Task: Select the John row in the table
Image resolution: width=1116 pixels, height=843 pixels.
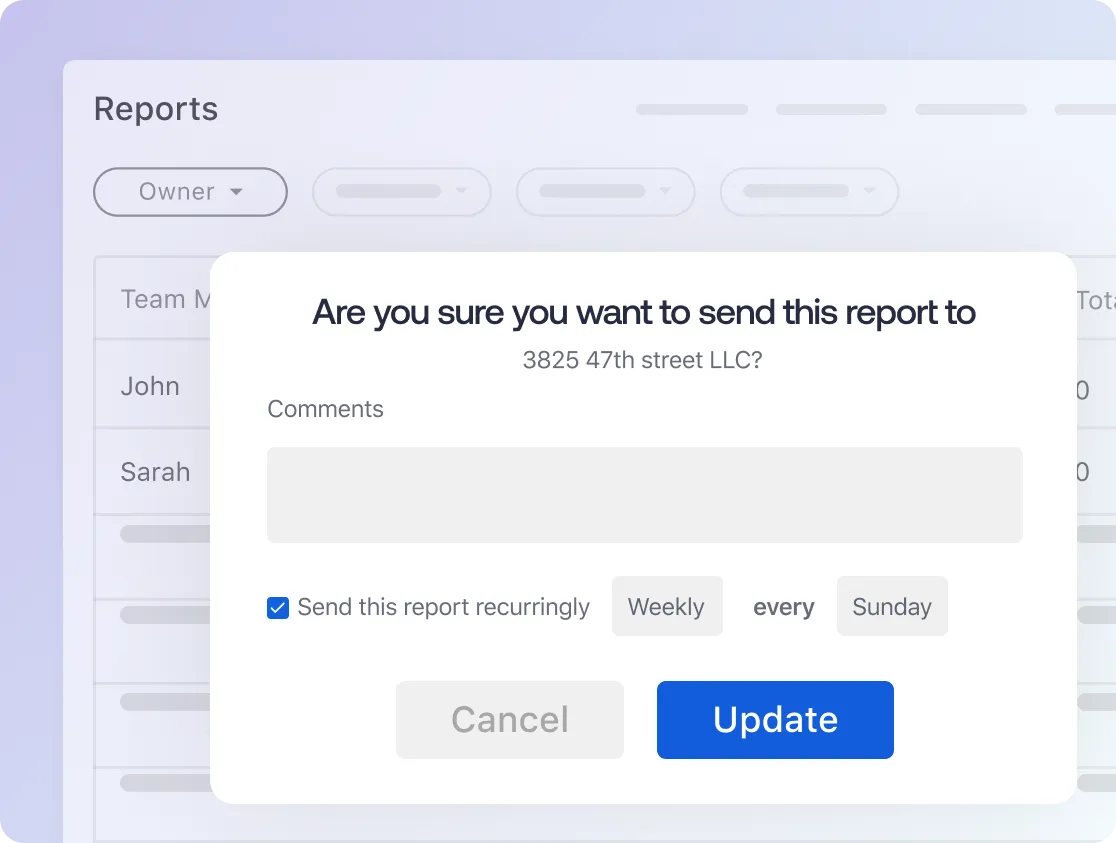Action: (x=150, y=386)
